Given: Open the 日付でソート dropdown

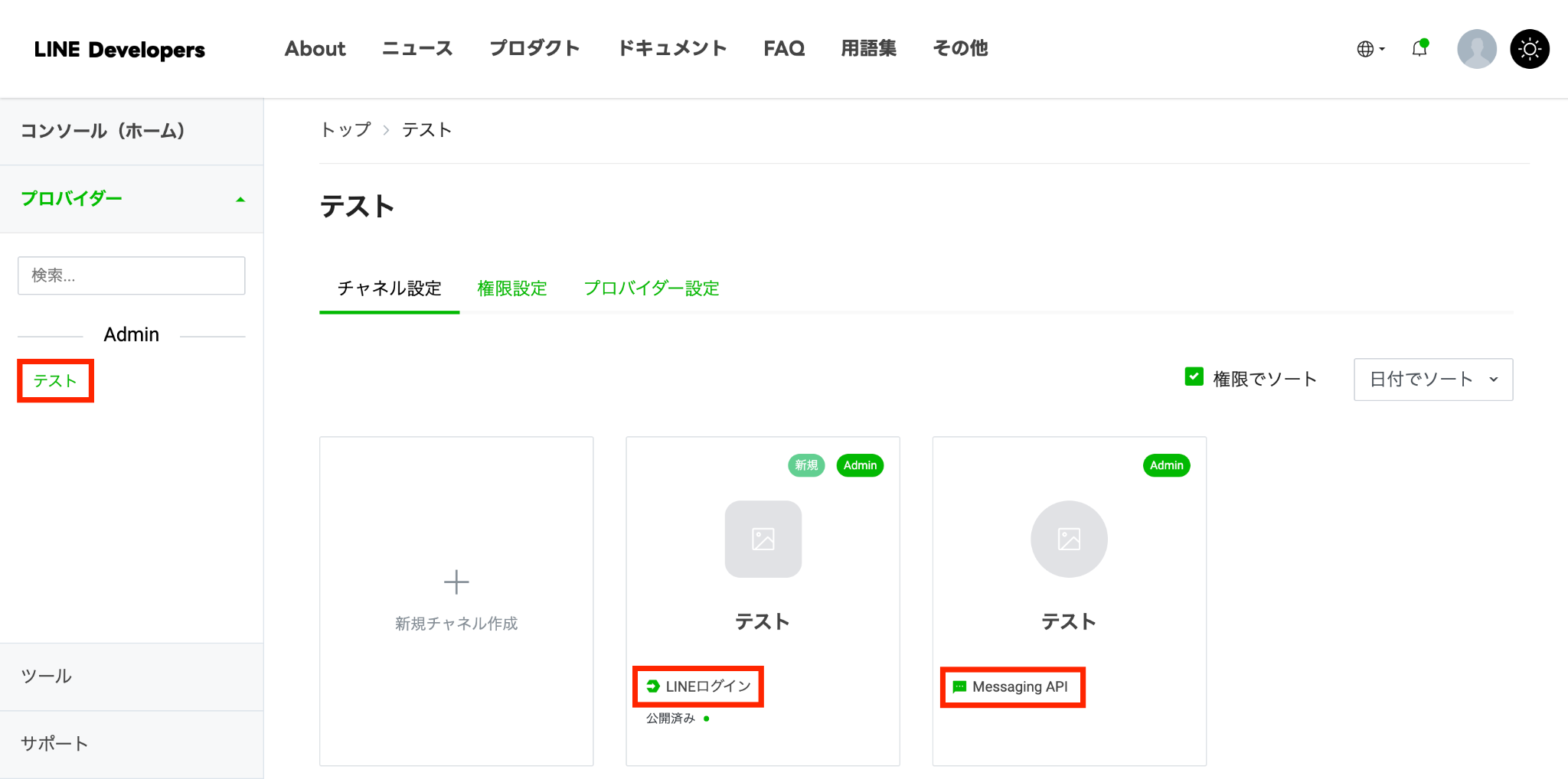Looking at the screenshot, I should (1433, 380).
